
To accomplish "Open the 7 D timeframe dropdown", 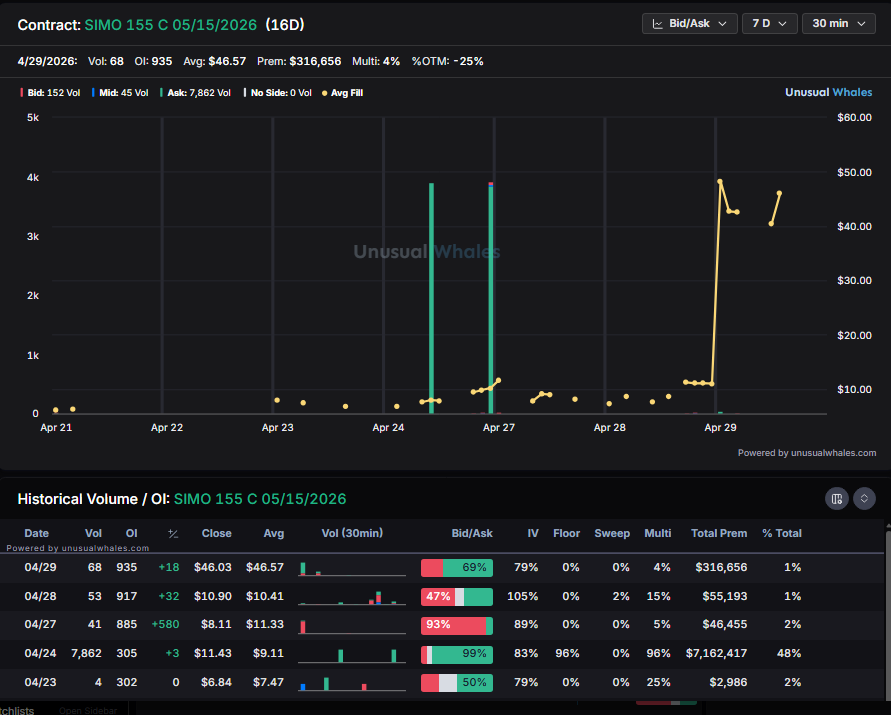I will click(x=770, y=23).
